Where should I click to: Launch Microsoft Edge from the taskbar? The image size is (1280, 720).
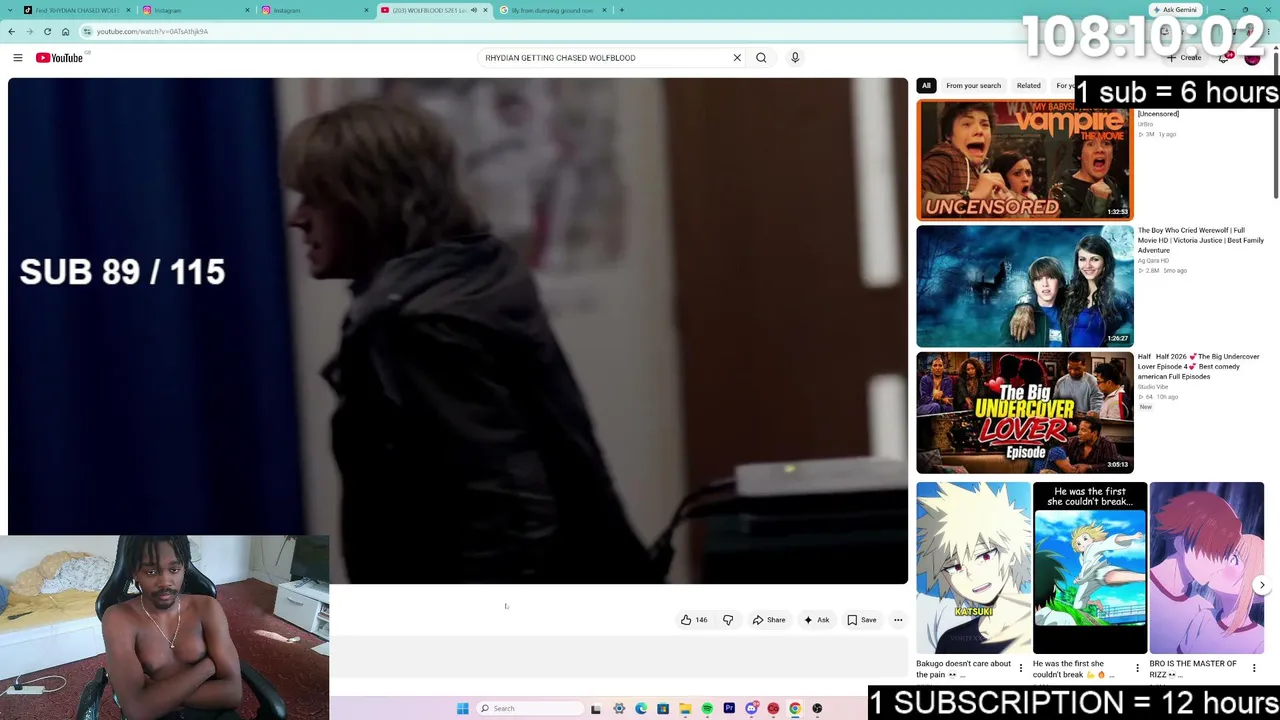click(x=641, y=709)
